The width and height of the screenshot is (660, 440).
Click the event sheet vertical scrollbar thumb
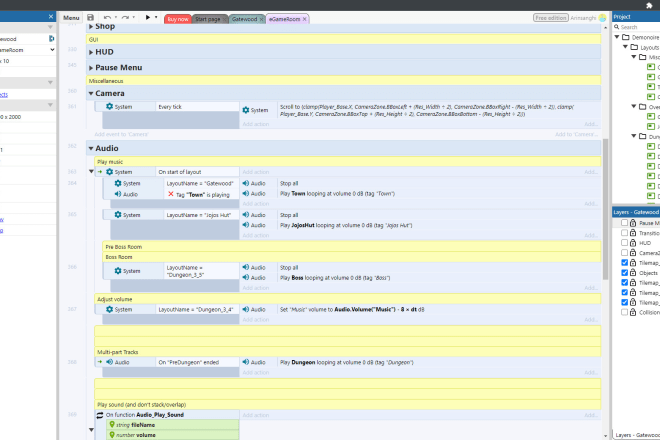[x=605, y=209]
